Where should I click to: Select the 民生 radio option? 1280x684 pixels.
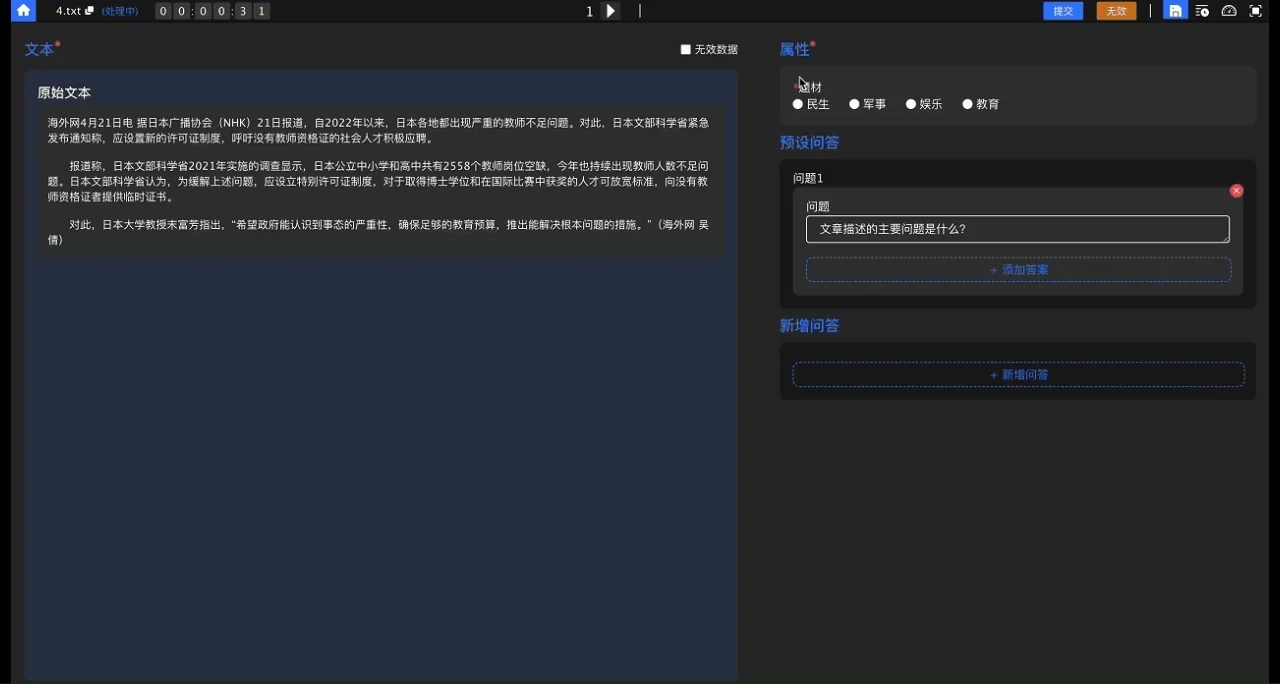798,104
